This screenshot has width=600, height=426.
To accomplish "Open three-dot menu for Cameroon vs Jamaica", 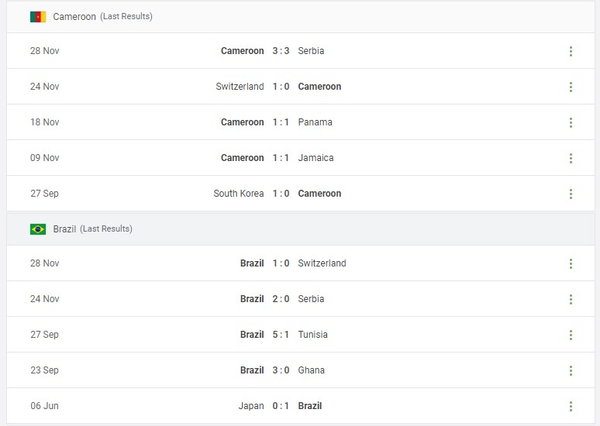I will click(571, 158).
